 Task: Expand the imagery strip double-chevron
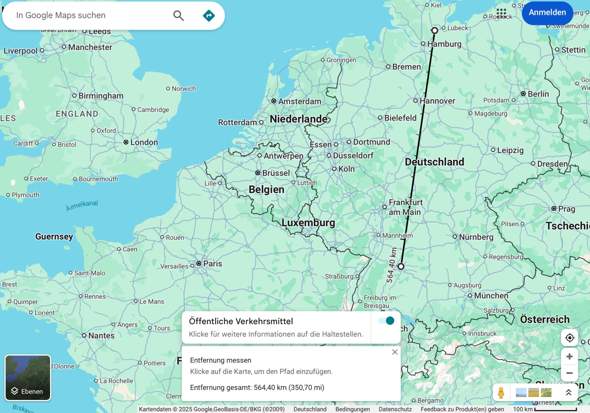[569, 393]
